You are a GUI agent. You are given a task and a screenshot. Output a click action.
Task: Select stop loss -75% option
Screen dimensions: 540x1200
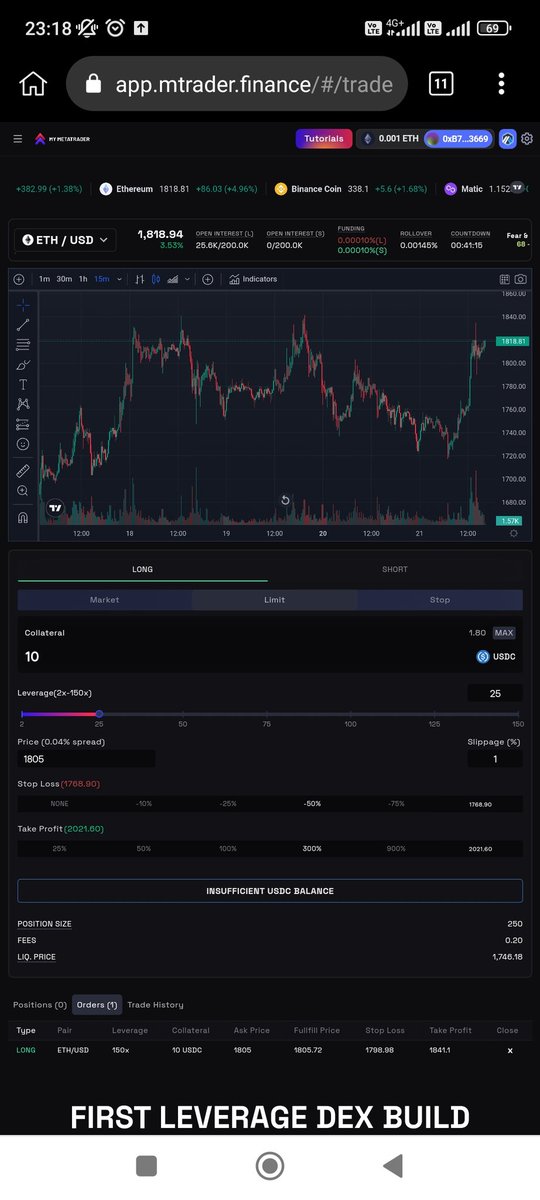point(396,804)
